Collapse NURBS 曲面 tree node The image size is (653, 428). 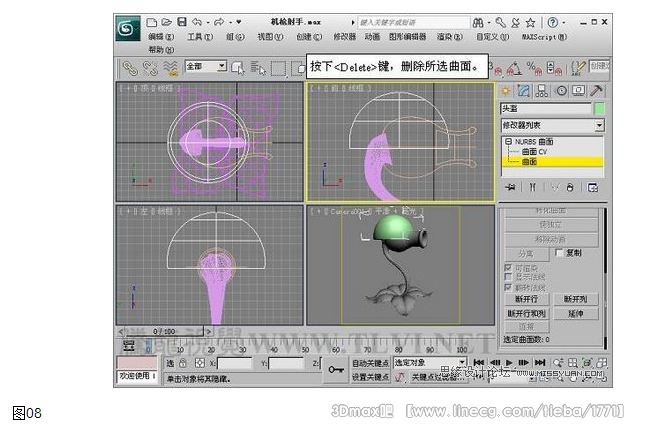[508, 142]
